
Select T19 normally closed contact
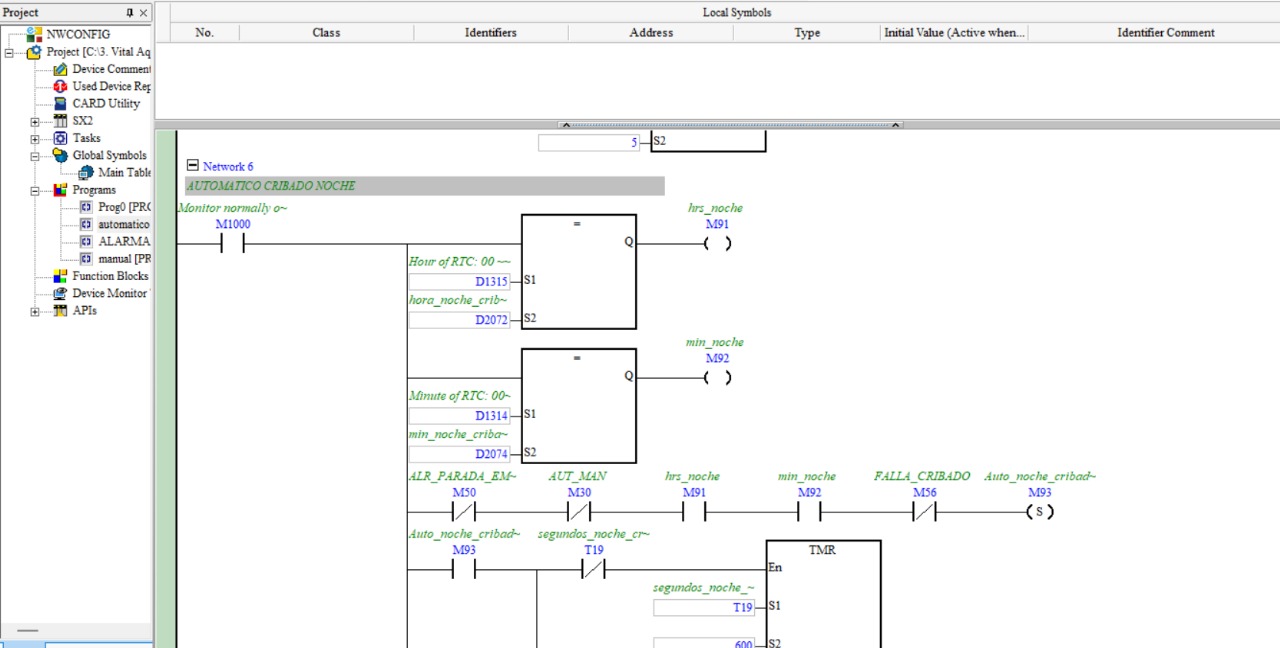[594, 570]
